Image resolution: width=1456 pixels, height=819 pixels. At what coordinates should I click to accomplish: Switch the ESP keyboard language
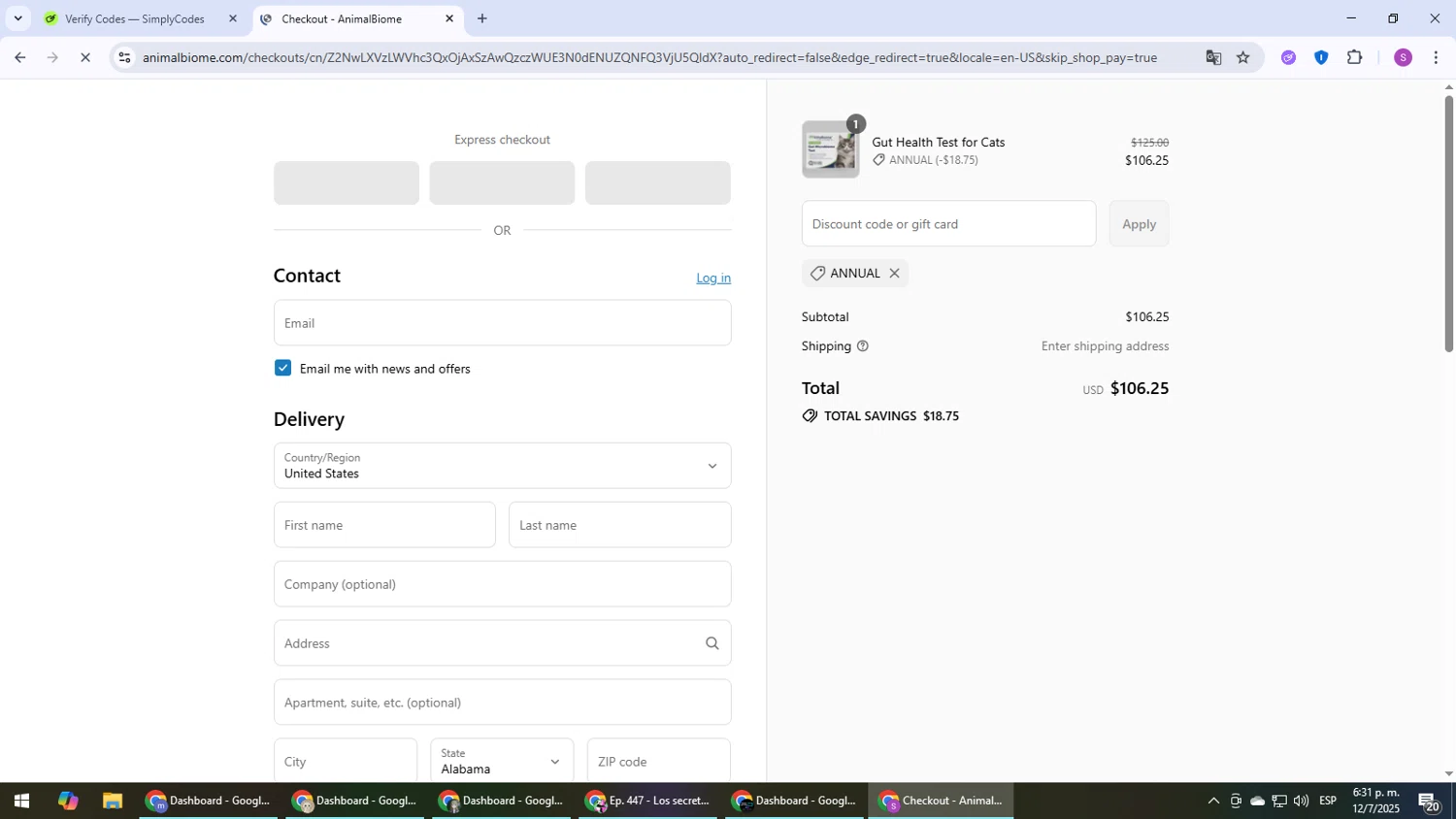[1328, 802]
